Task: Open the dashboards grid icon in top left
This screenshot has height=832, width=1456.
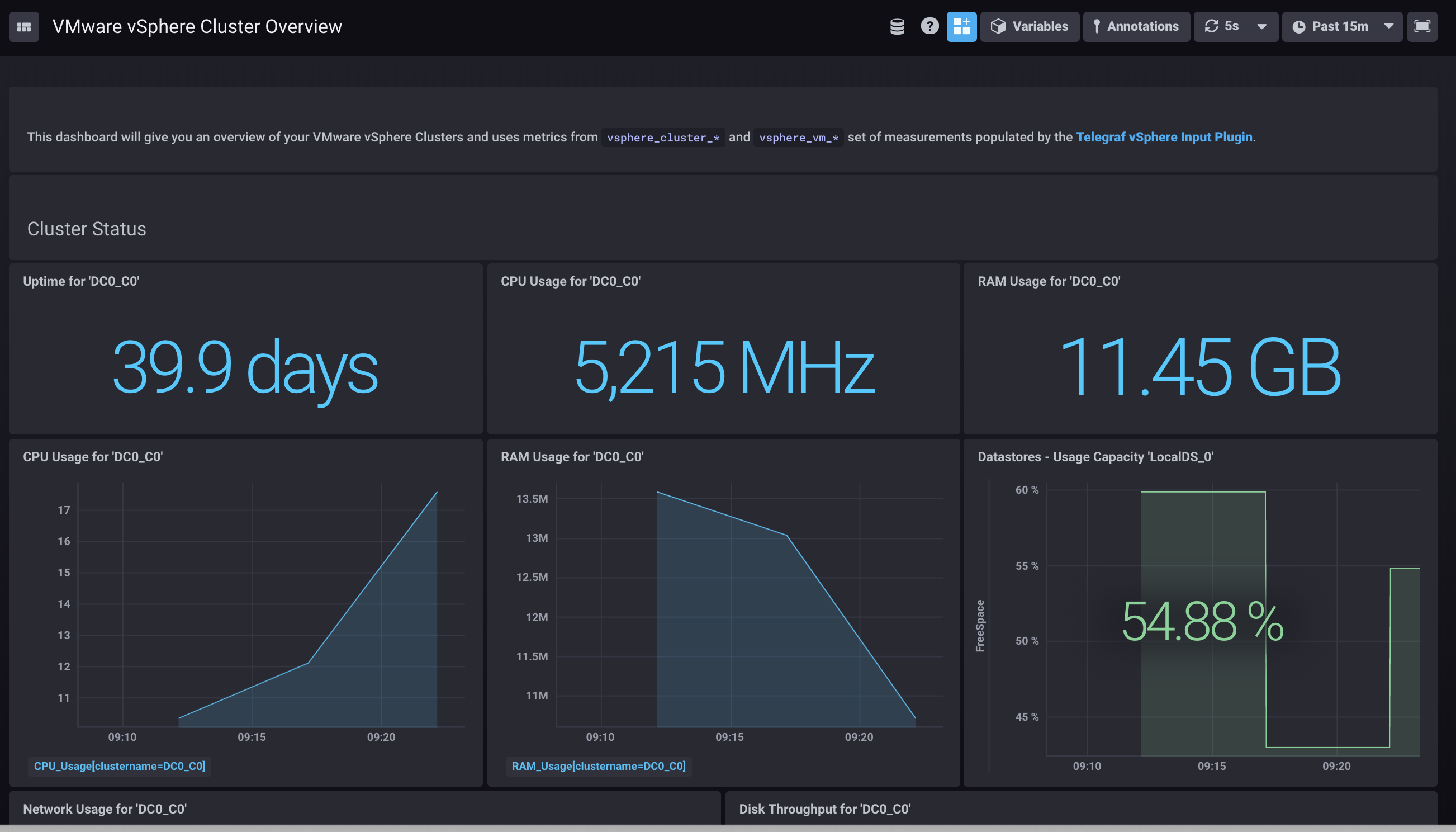Action: coord(23,26)
